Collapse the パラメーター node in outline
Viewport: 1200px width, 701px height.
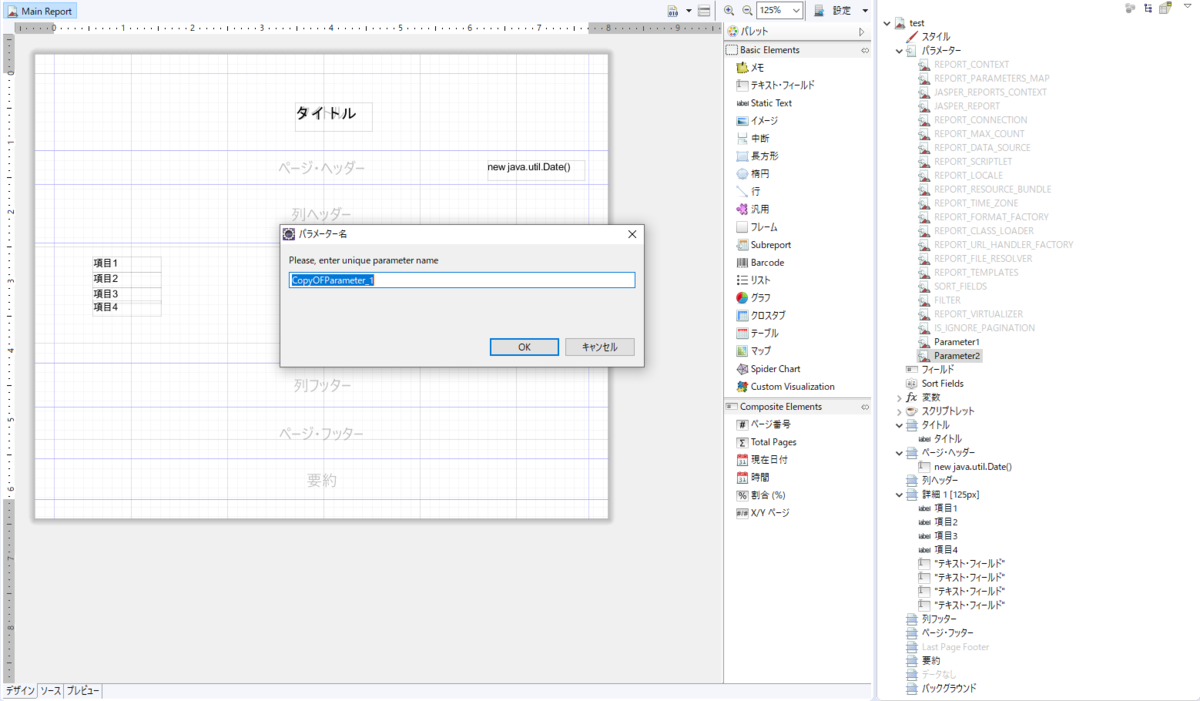[x=899, y=50]
